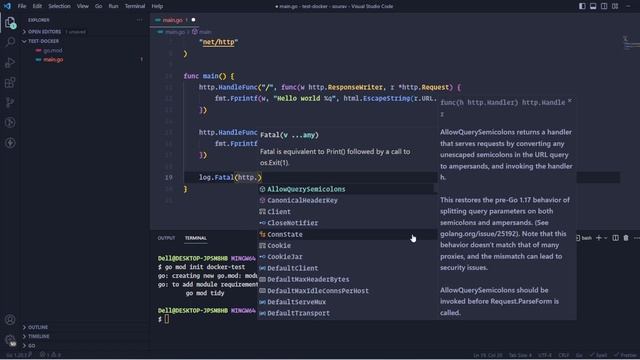Switch to the Terminal panel tab

pyautogui.click(x=196, y=238)
